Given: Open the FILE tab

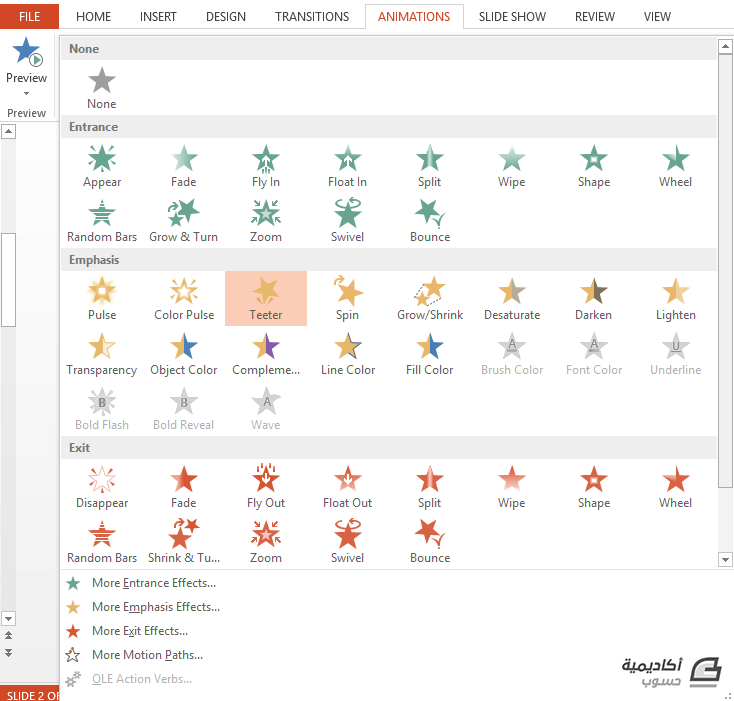Looking at the screenshot, I should (29, 16).
